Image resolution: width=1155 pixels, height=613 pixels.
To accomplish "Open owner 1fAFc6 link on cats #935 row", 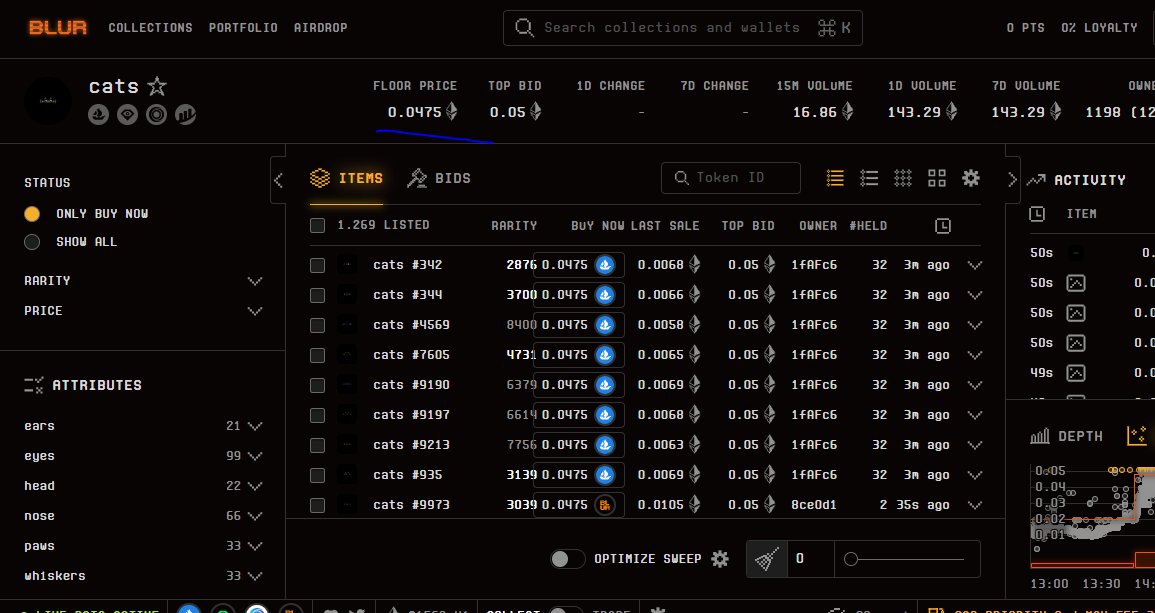I will pos(814,475).
